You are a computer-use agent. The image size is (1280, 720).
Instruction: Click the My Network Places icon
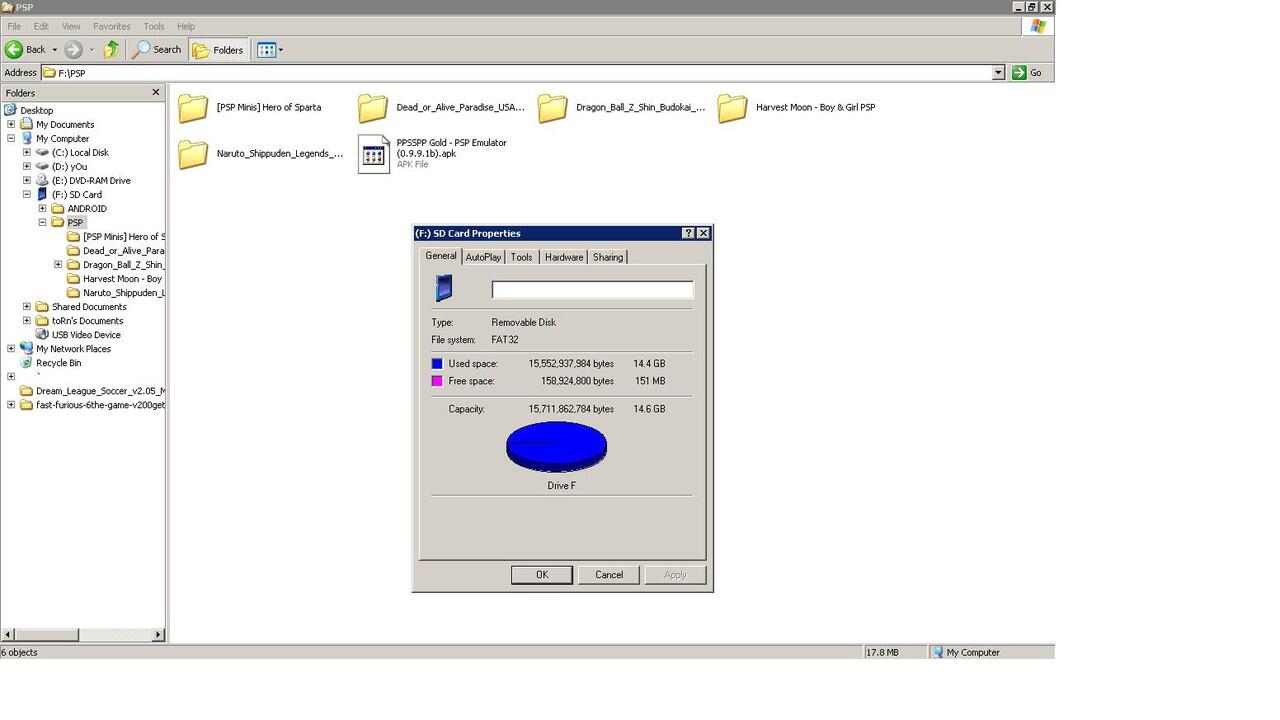click(x=26, y=349)
